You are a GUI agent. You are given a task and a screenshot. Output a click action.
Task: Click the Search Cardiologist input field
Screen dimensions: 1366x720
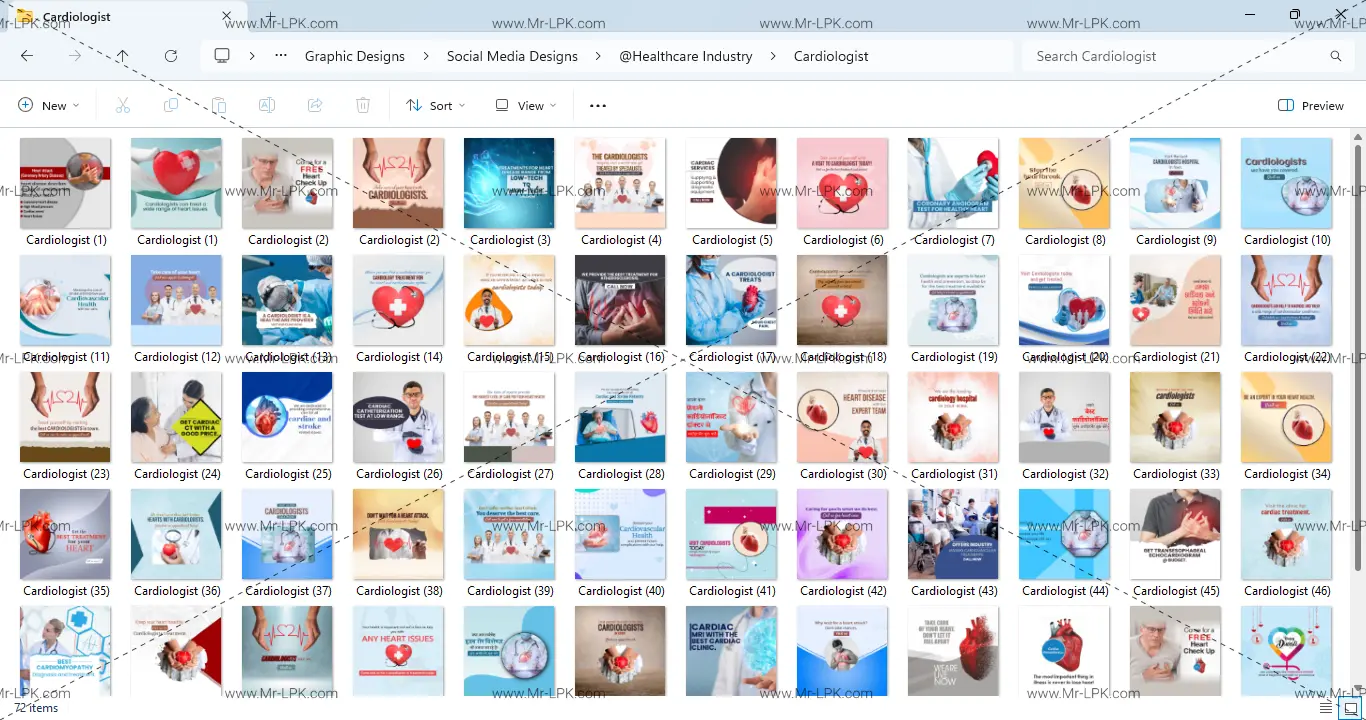point(1175,56)
